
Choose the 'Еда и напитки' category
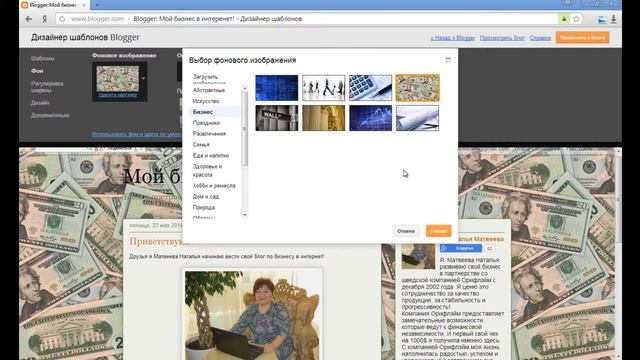pos(211,156)
